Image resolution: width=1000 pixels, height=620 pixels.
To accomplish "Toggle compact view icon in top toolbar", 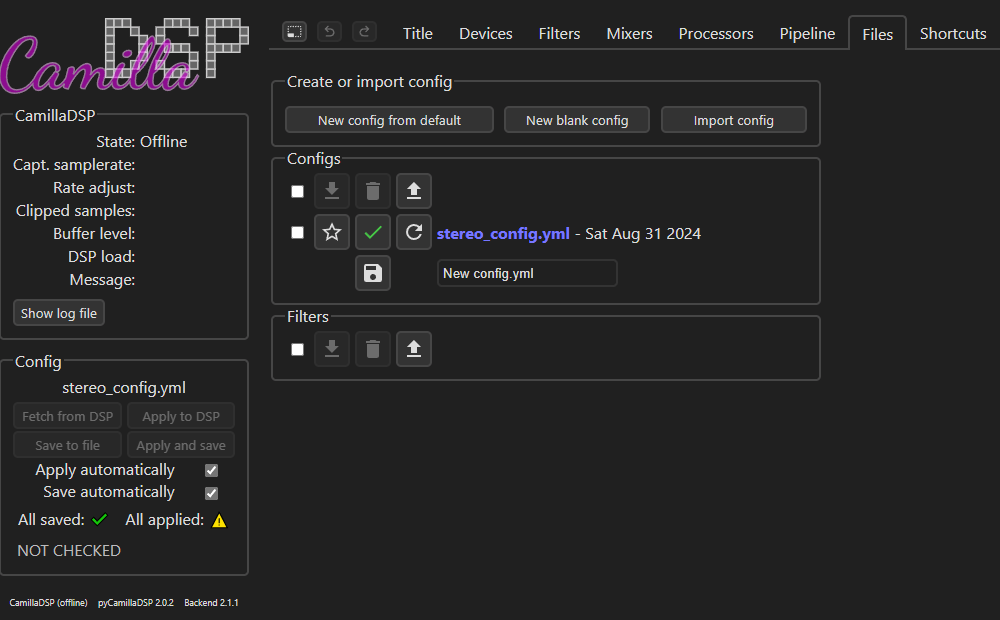I will [294, 31].
